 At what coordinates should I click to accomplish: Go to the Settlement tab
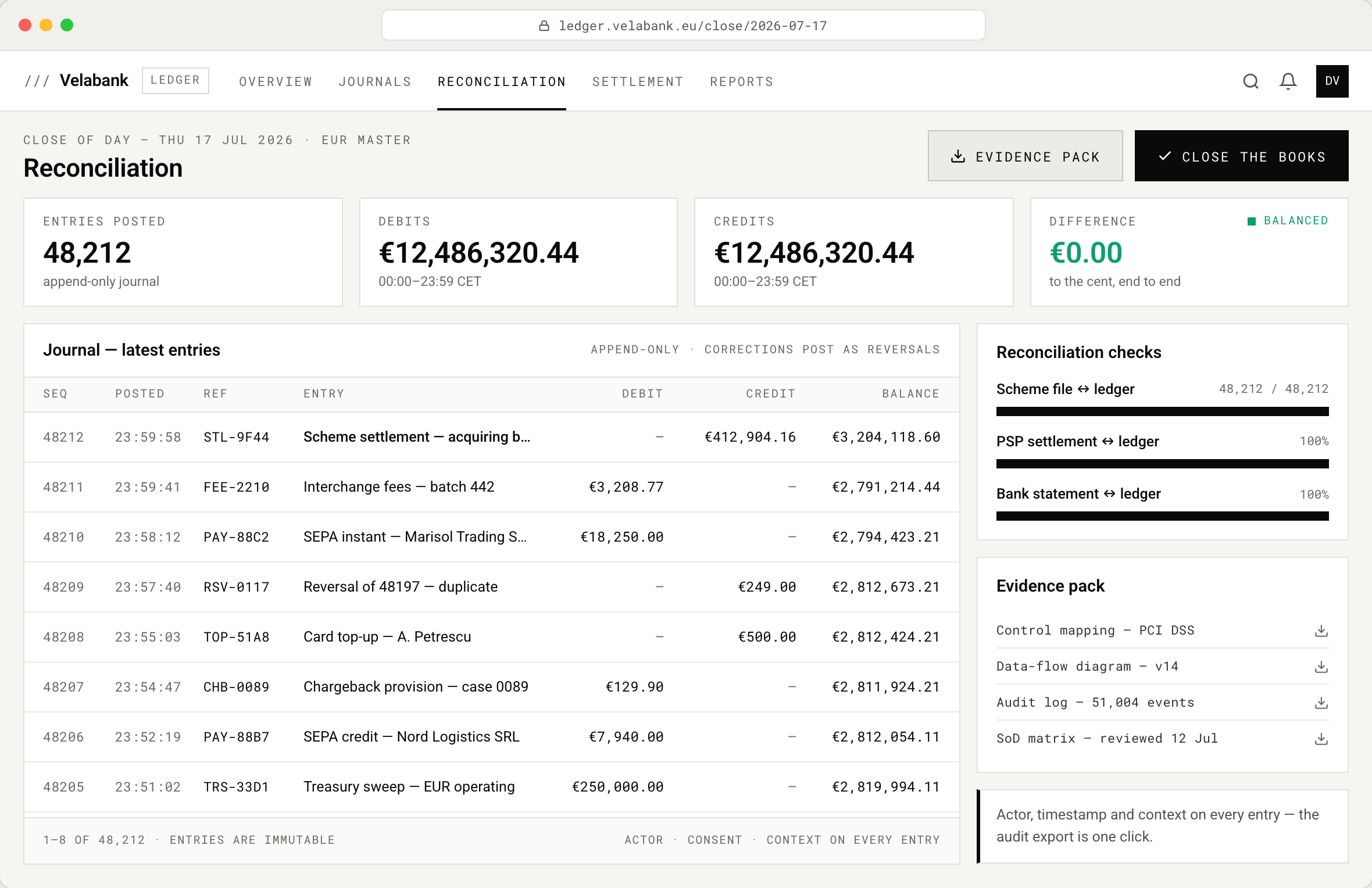pyautogui.click(x=638, y=81)
